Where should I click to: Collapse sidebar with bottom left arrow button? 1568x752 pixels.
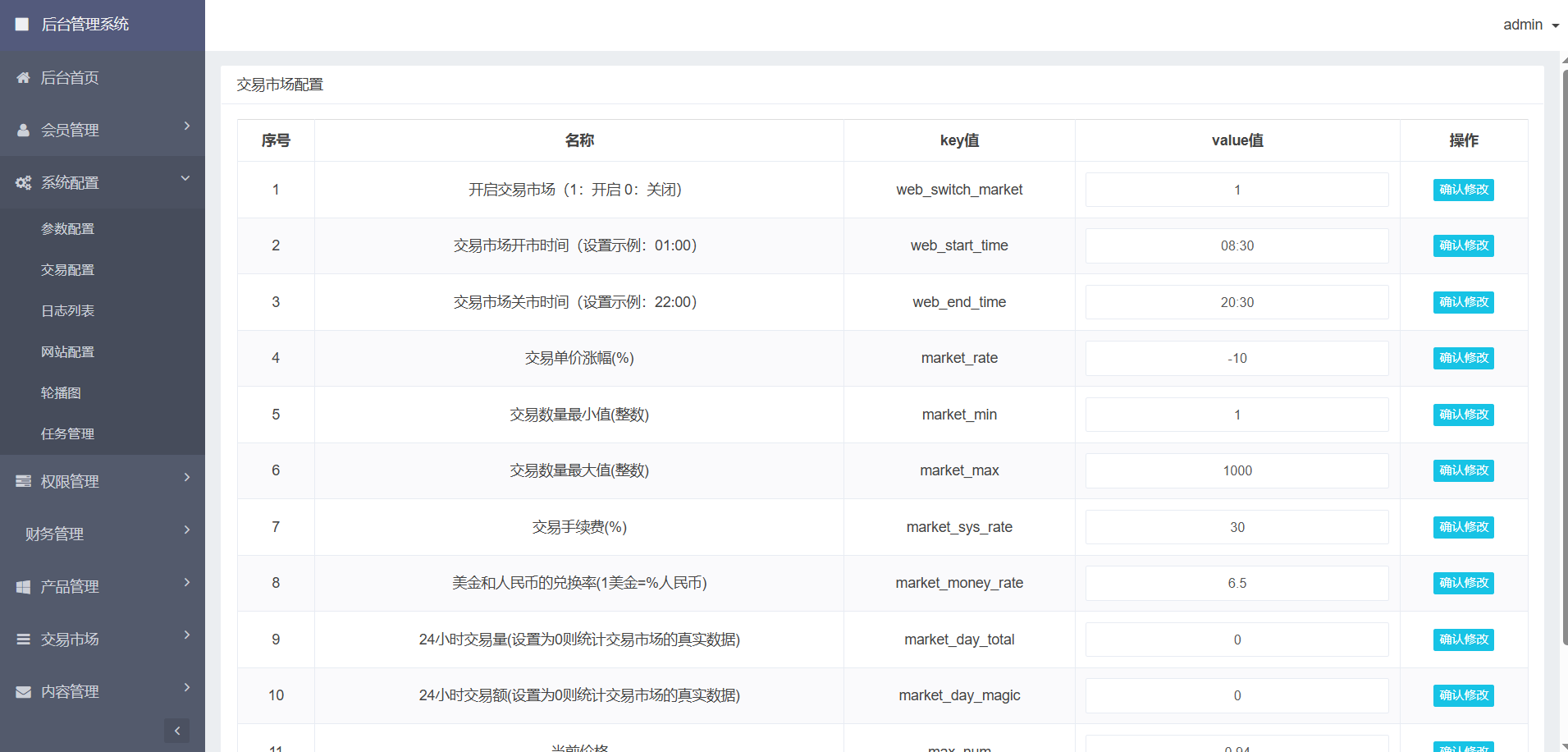click(x=176, y=731)
